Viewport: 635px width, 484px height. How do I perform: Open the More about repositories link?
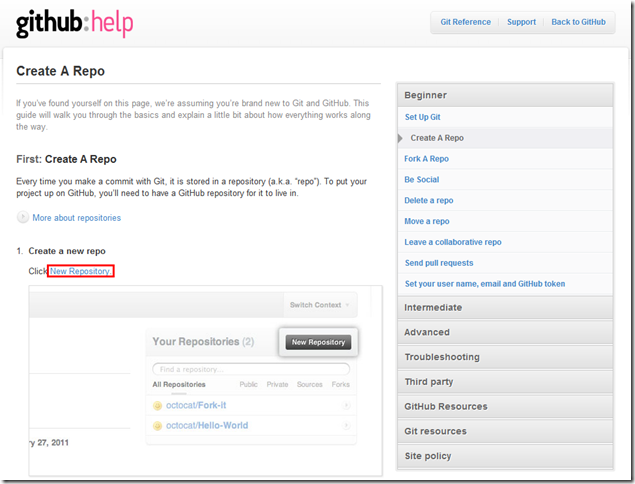click(77, 218)
